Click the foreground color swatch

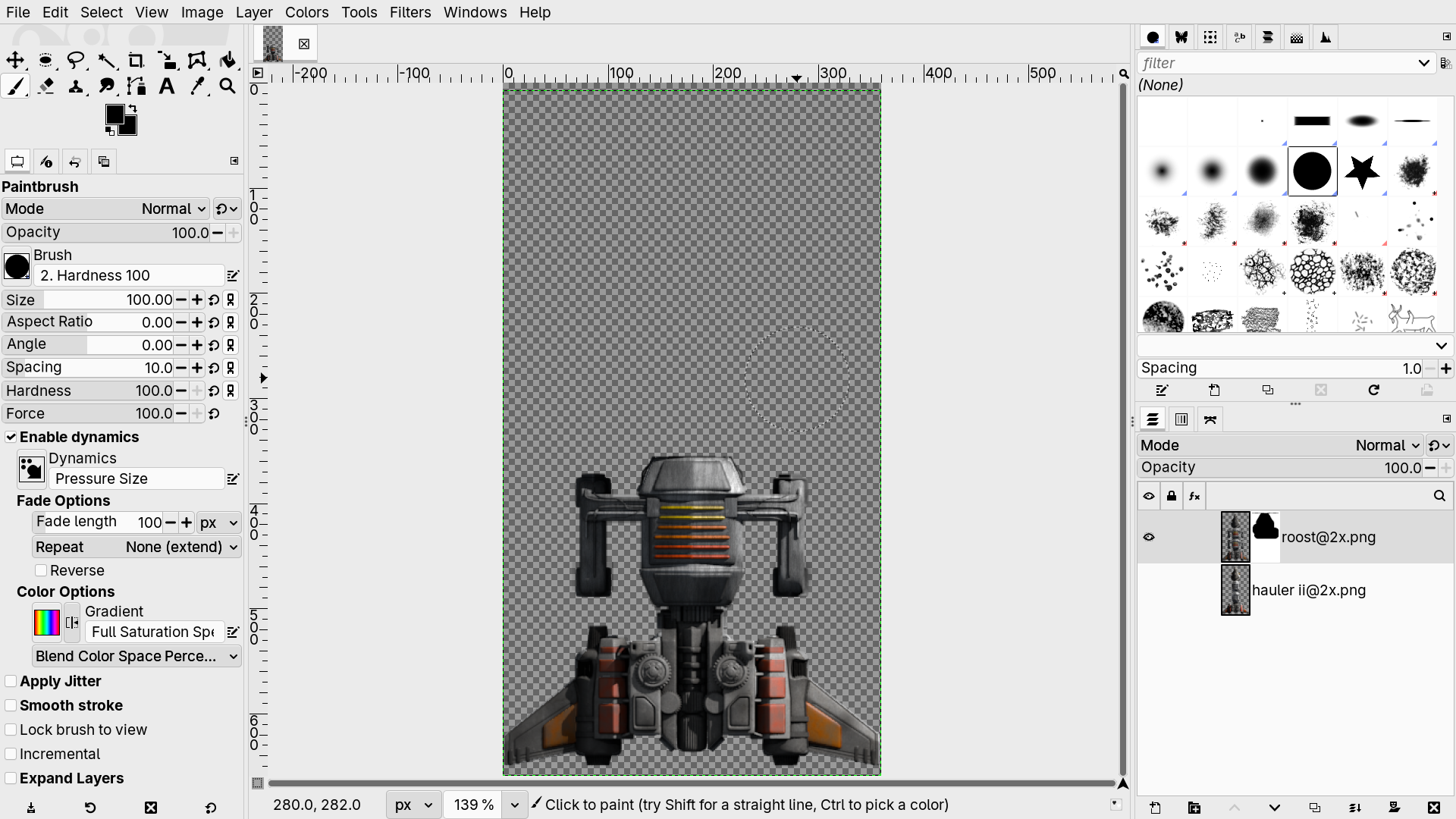[x=114, y=114]
